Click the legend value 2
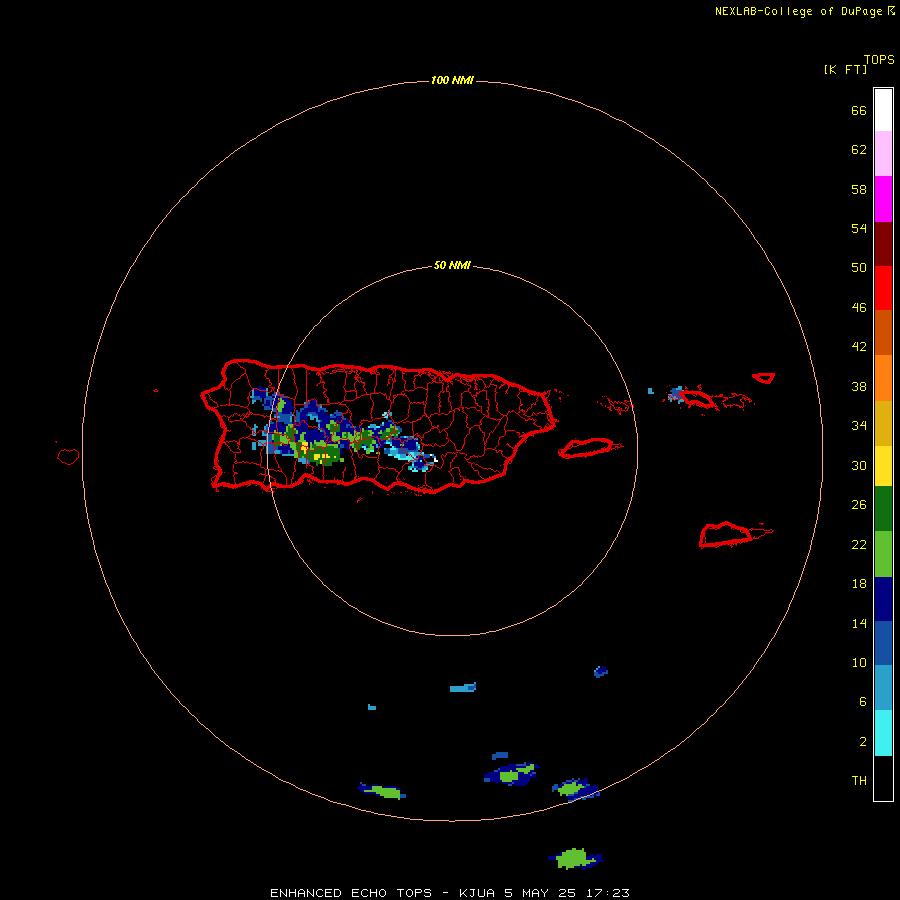Image resolution: width=900 pixels, height=900 pixels. pos(862,742)
